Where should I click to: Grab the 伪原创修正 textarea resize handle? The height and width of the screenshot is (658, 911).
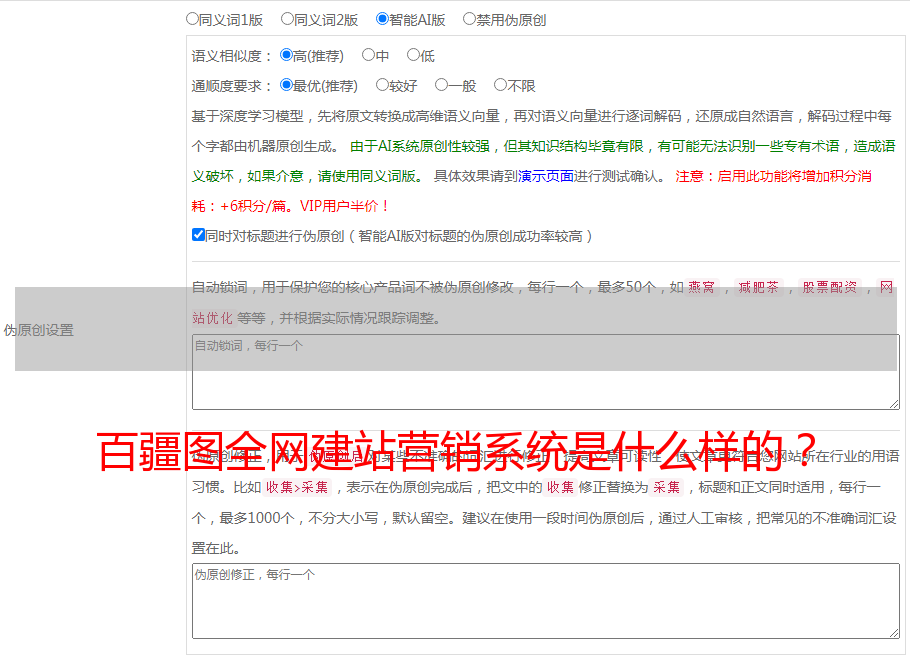click(x=894, y=633)
